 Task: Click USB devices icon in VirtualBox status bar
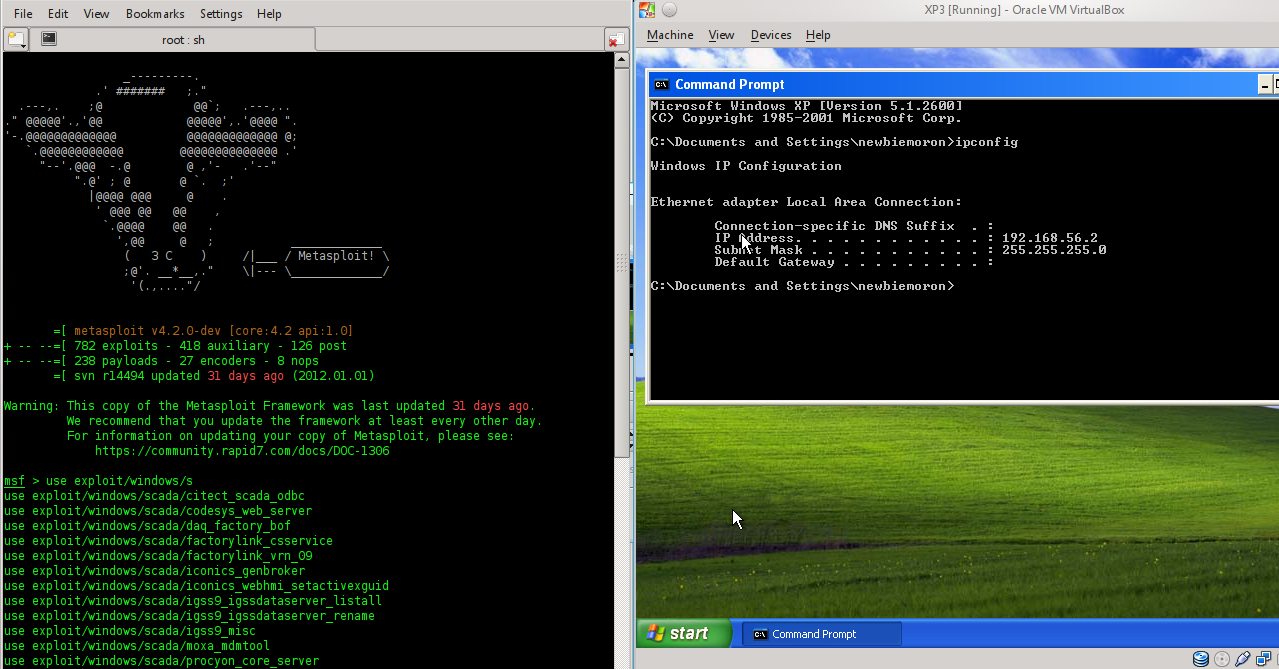click(x=1242, y=659)
